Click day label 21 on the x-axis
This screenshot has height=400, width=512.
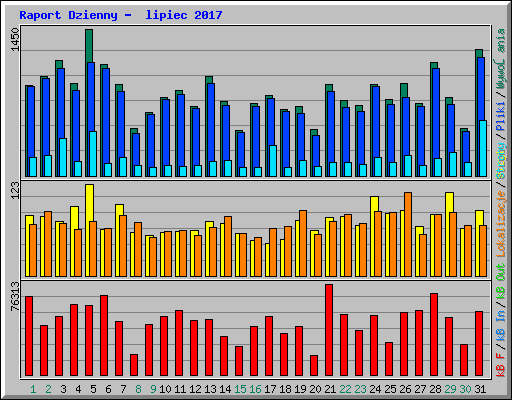pyautogui.click(x=330, y=389)
